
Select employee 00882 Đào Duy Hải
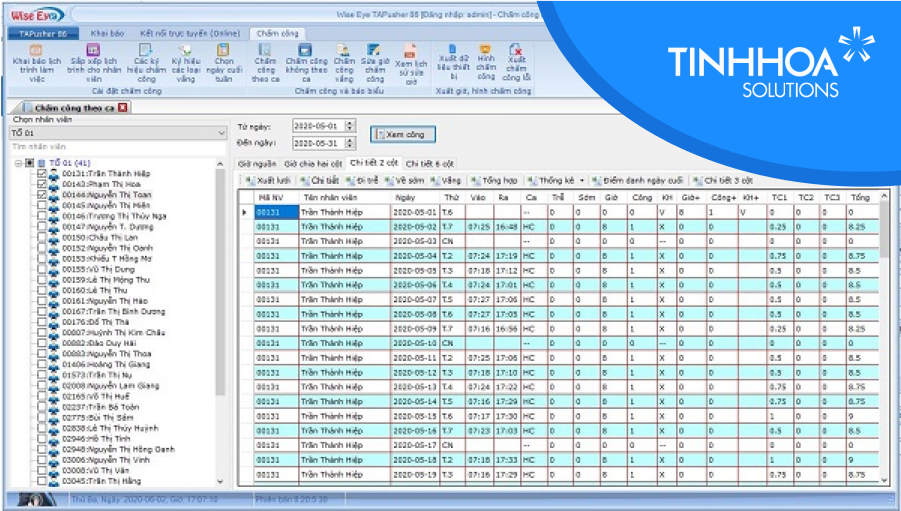point(99,343)
